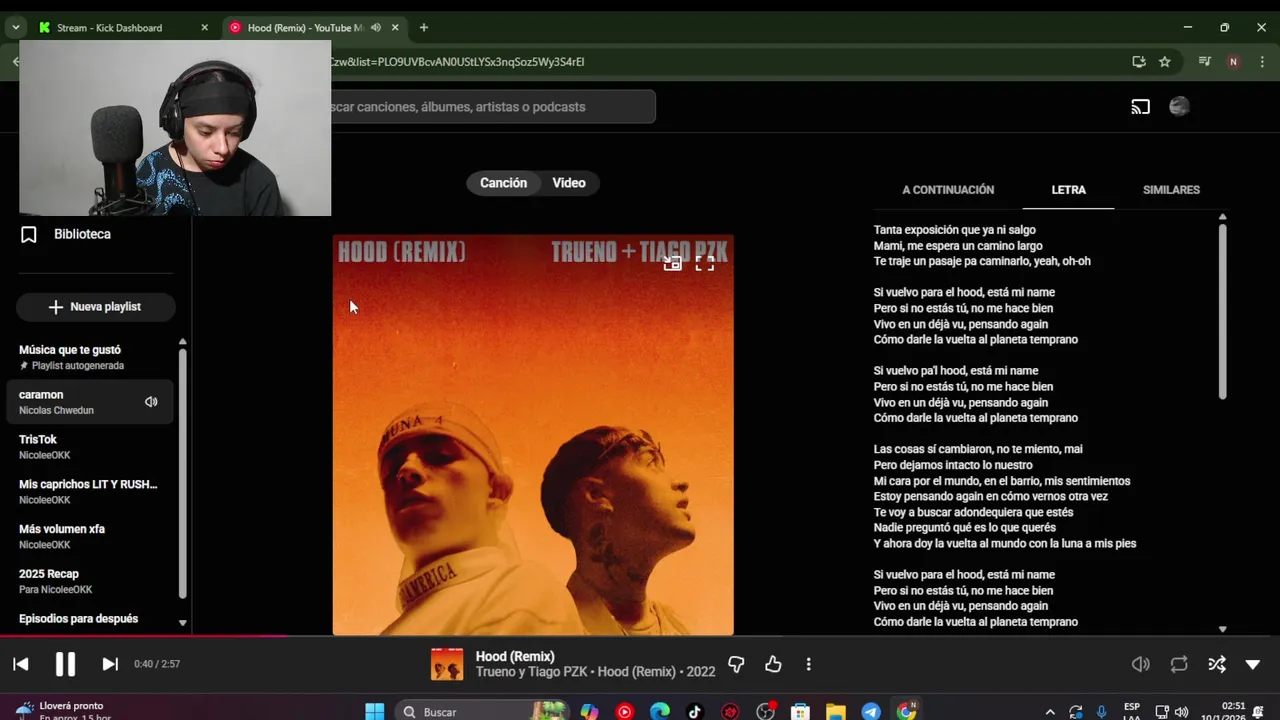
Task: Open TikTok from taskbar
Action: pyautogui.click(x=695, y=712)
